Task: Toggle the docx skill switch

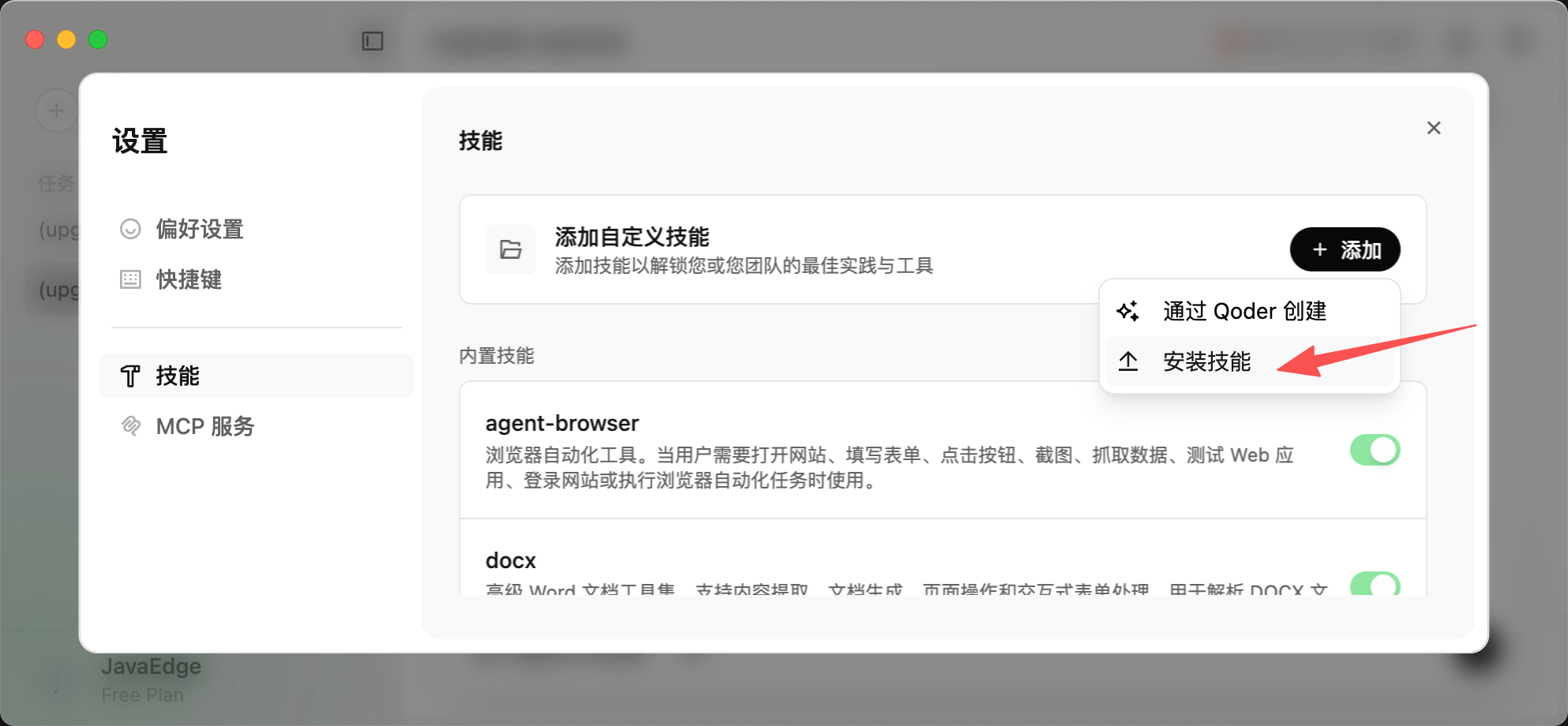Action: (1375, 584)
